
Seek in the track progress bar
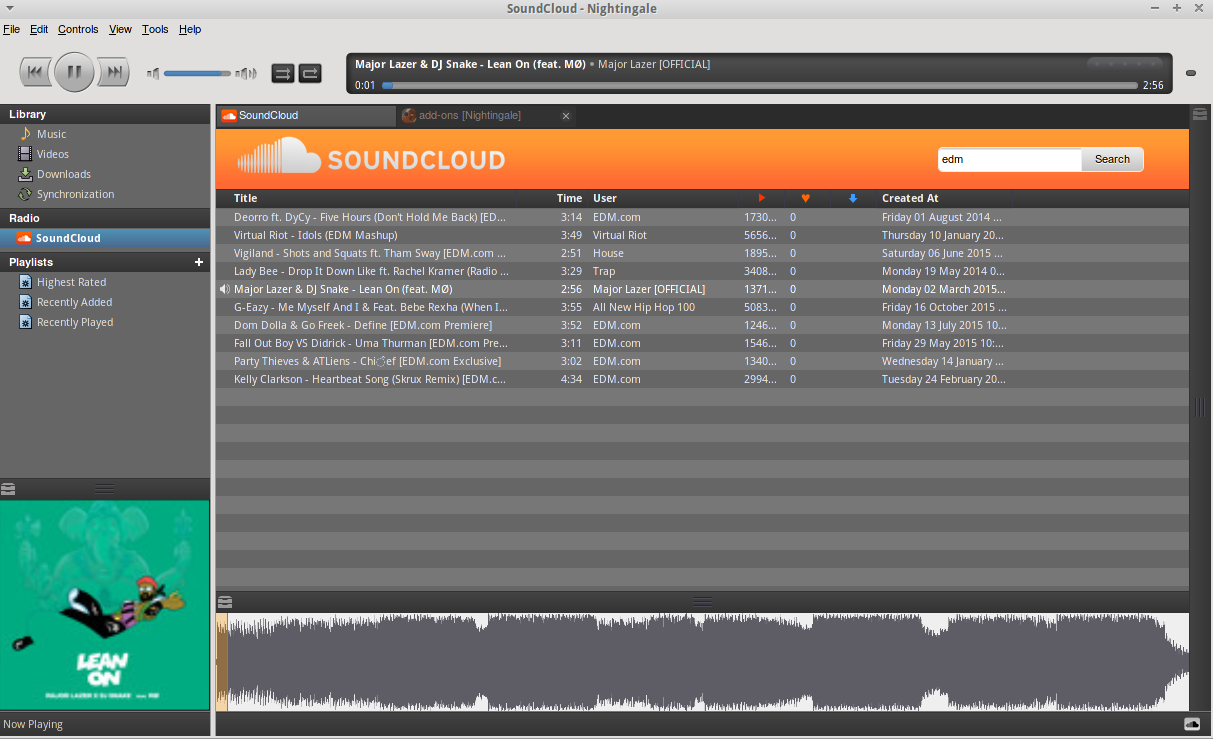tap(760, 86)
